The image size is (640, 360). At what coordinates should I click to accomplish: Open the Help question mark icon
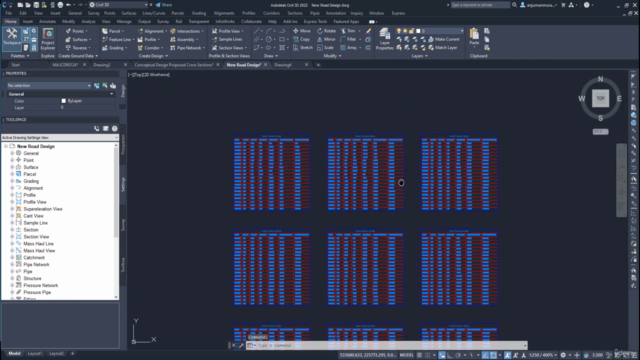[587, 5]
